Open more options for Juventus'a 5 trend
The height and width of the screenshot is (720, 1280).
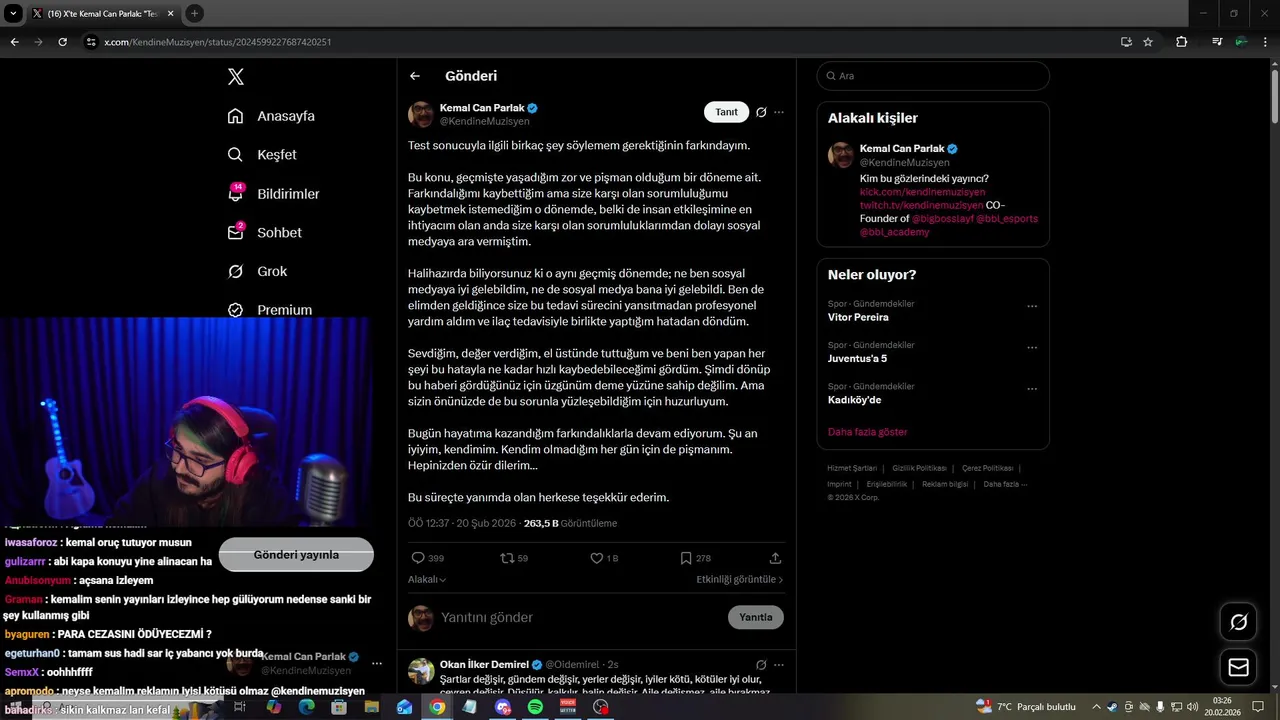tap(1032, 348)
